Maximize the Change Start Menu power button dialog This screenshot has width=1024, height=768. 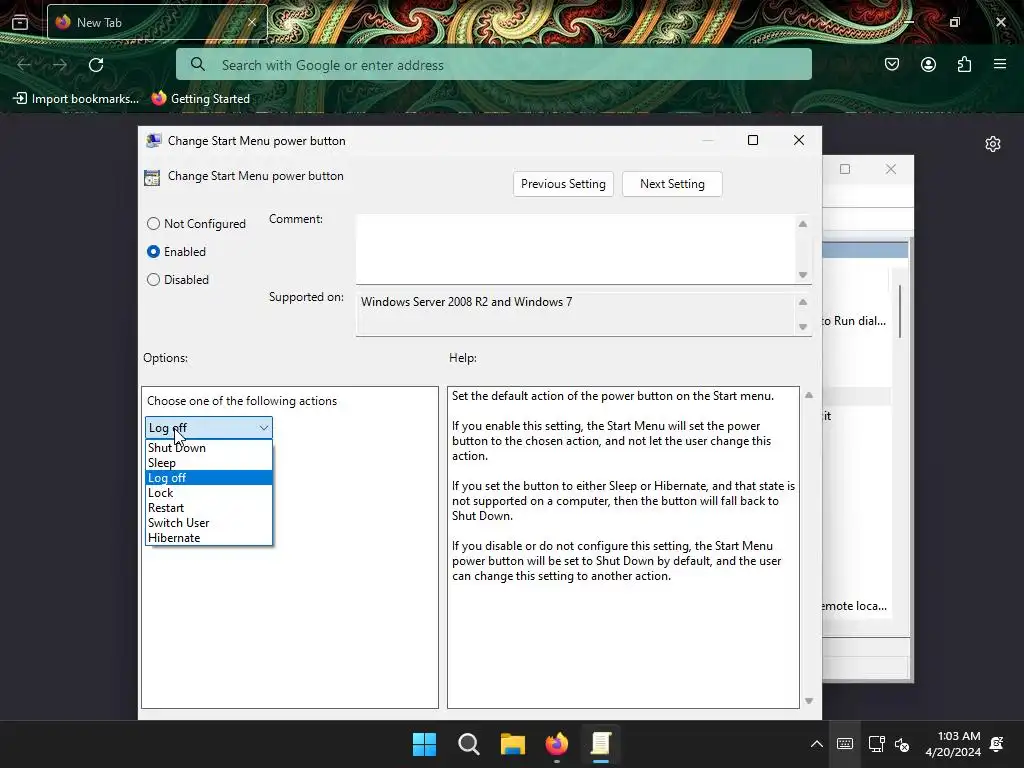click(x=753, y=140)
